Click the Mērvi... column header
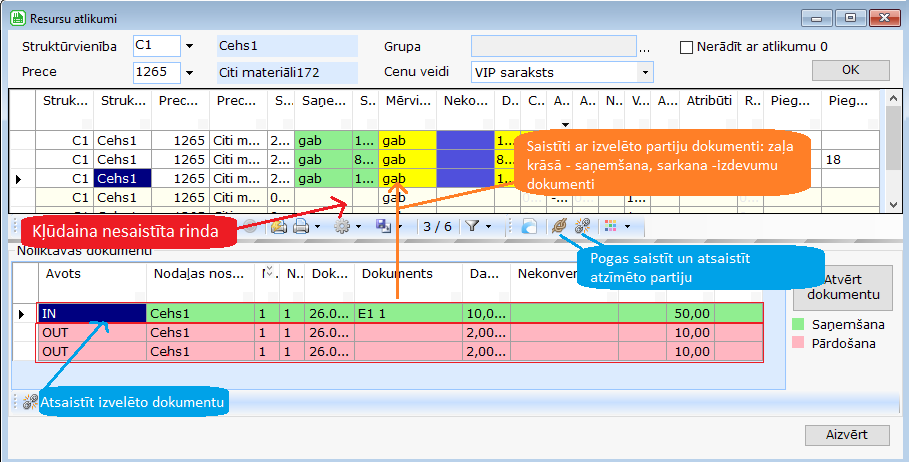 [x=408, y=101]
